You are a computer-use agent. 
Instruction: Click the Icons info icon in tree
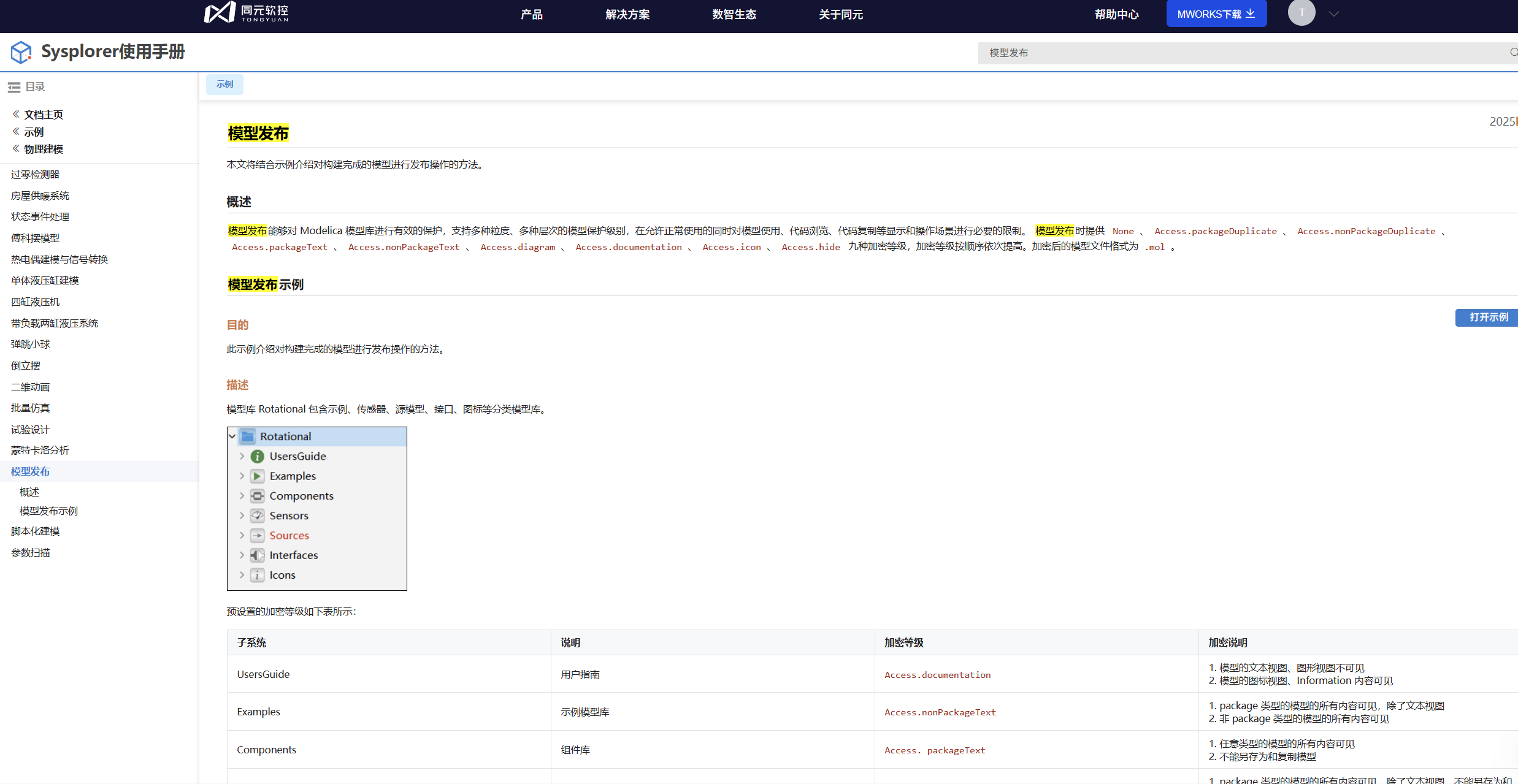coord(258,575)
